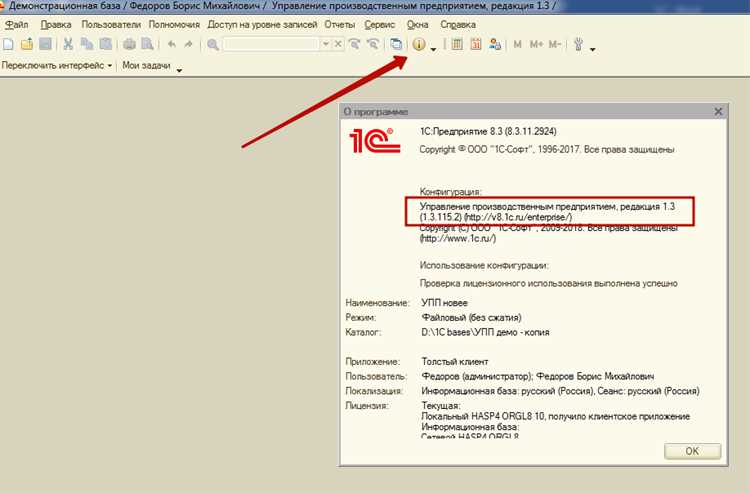Expand the toolbar options arrow after info icon
Viewport: 750px width, 493px height.
click(433, 49)
